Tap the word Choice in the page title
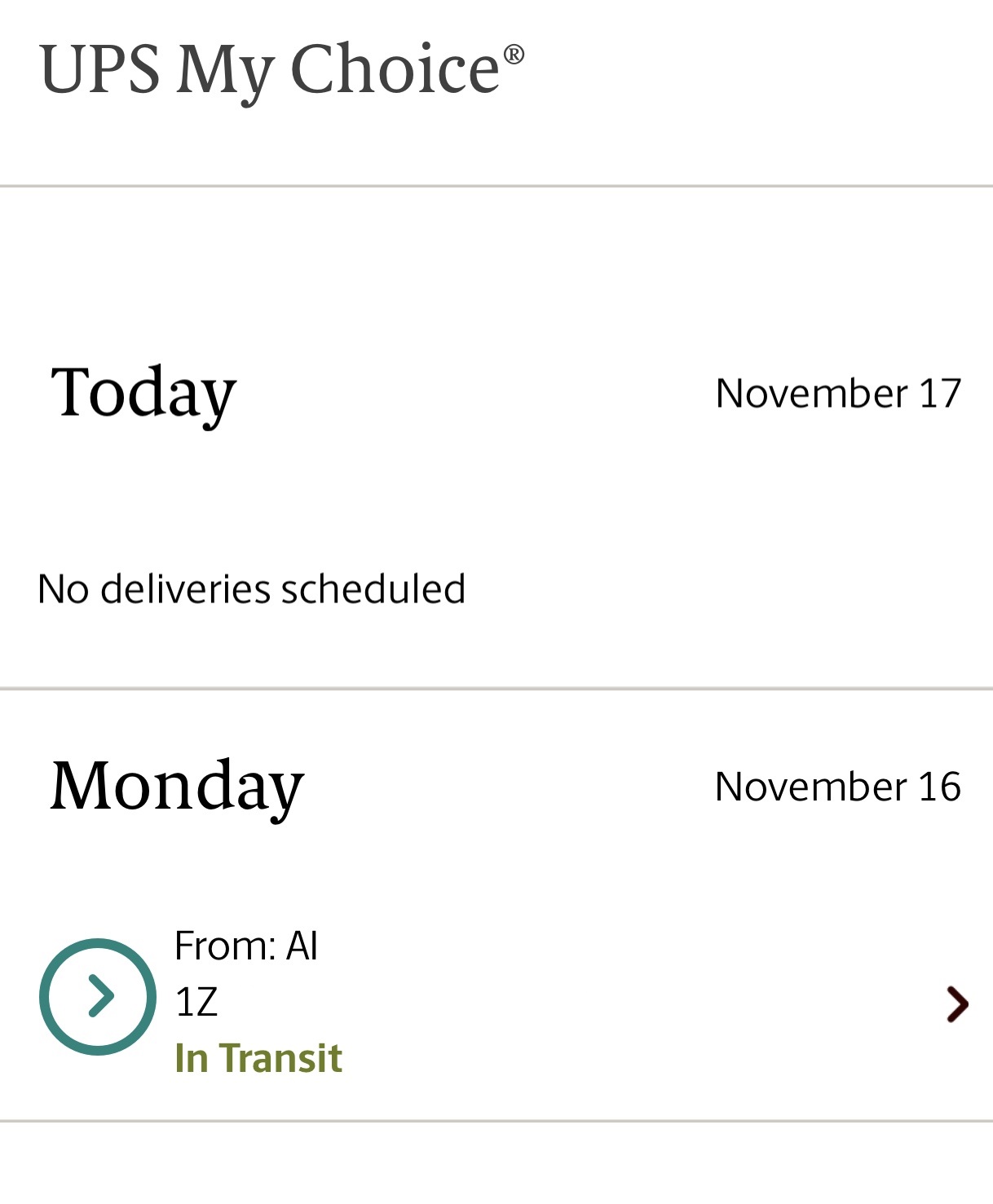Image resolution: width=993 pixels, height=1204 pixels. tap(395, 70)
